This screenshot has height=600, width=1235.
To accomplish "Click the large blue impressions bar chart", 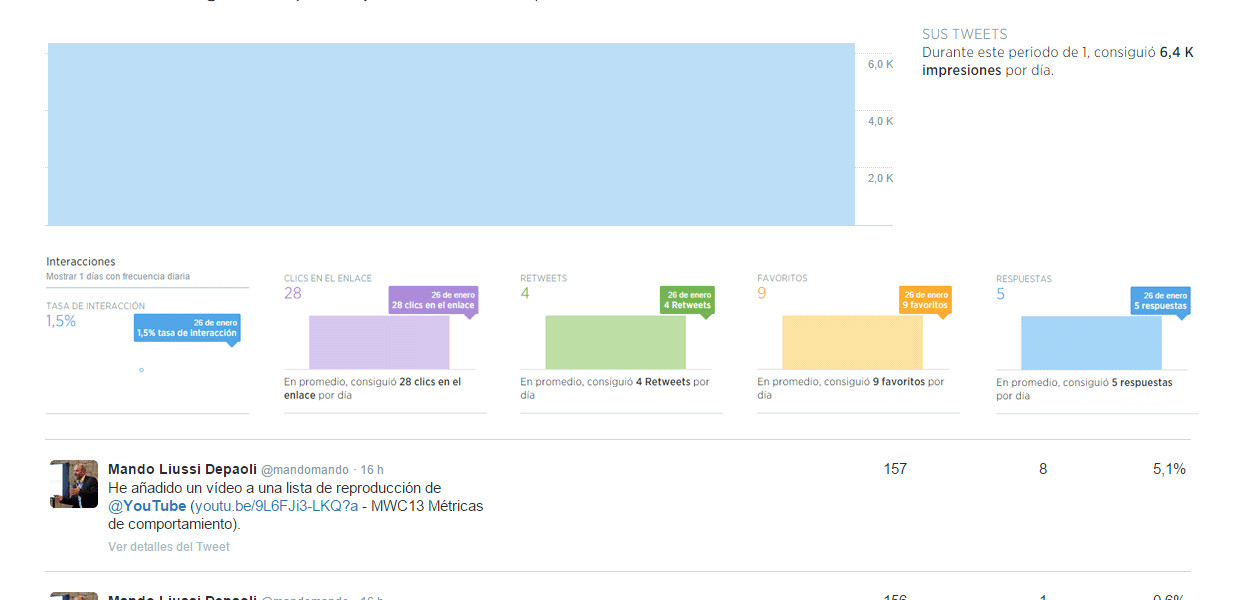I will 451,134.
